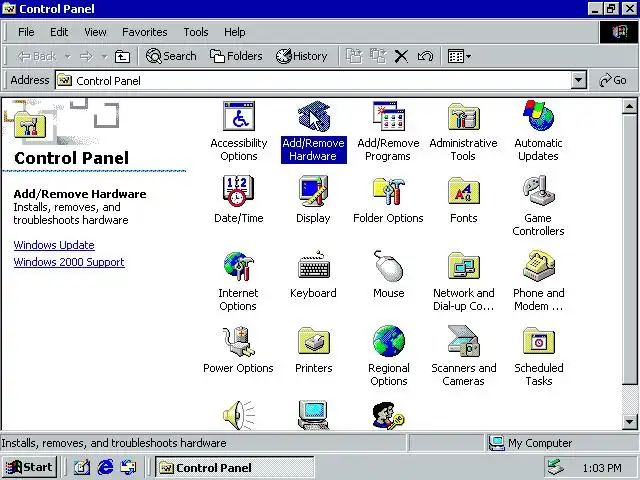640x480 pixels.
Task: Click the Forward arrow toolbar button
Action: (x=86, y=56)
